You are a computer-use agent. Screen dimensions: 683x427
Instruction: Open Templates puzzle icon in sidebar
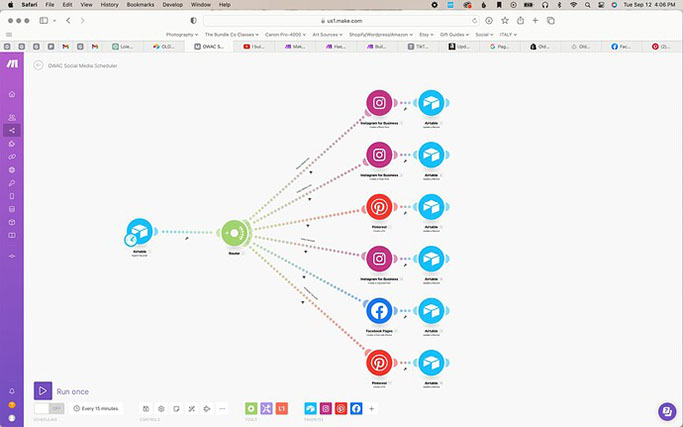pos(12,144)
